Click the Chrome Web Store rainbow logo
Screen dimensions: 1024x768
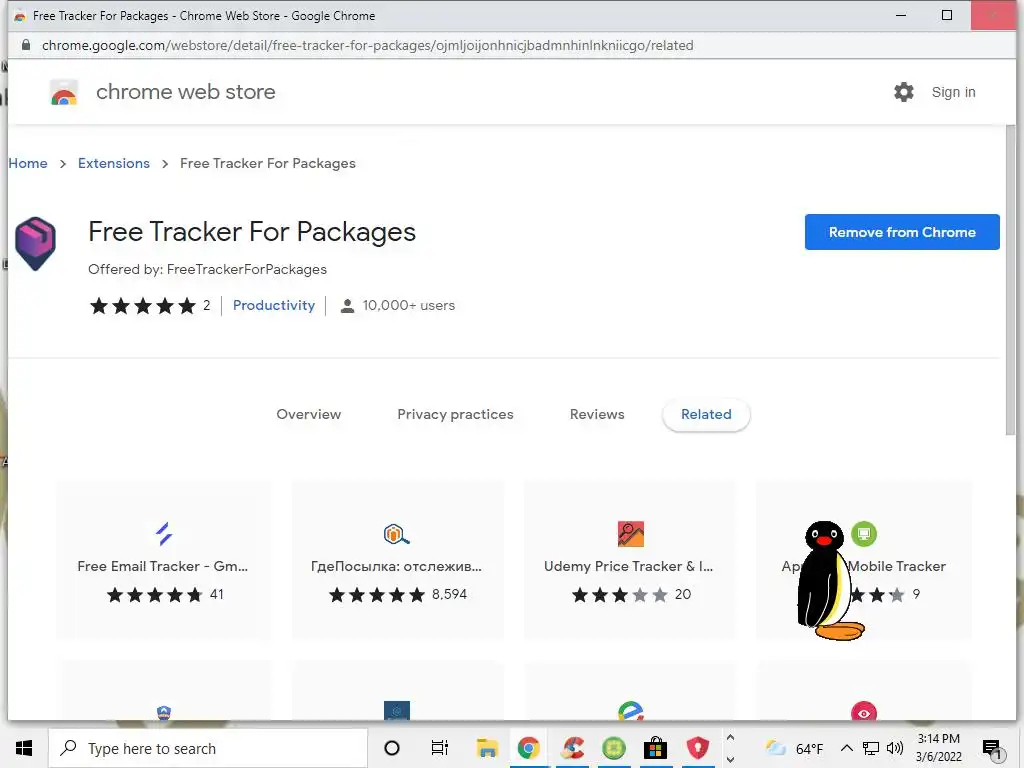(x=64, y=93)
